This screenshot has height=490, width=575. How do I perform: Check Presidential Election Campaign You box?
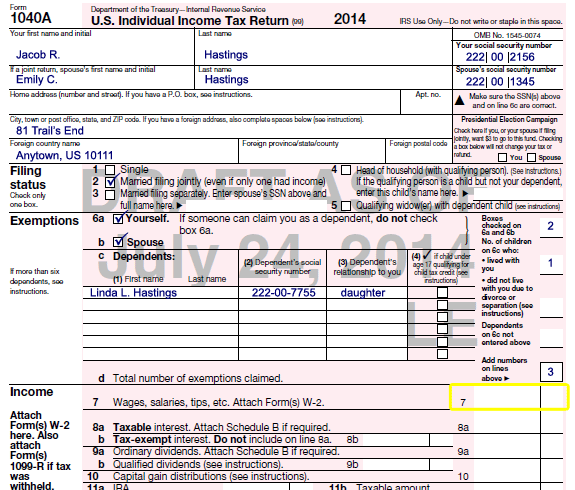tap(502, 157)
